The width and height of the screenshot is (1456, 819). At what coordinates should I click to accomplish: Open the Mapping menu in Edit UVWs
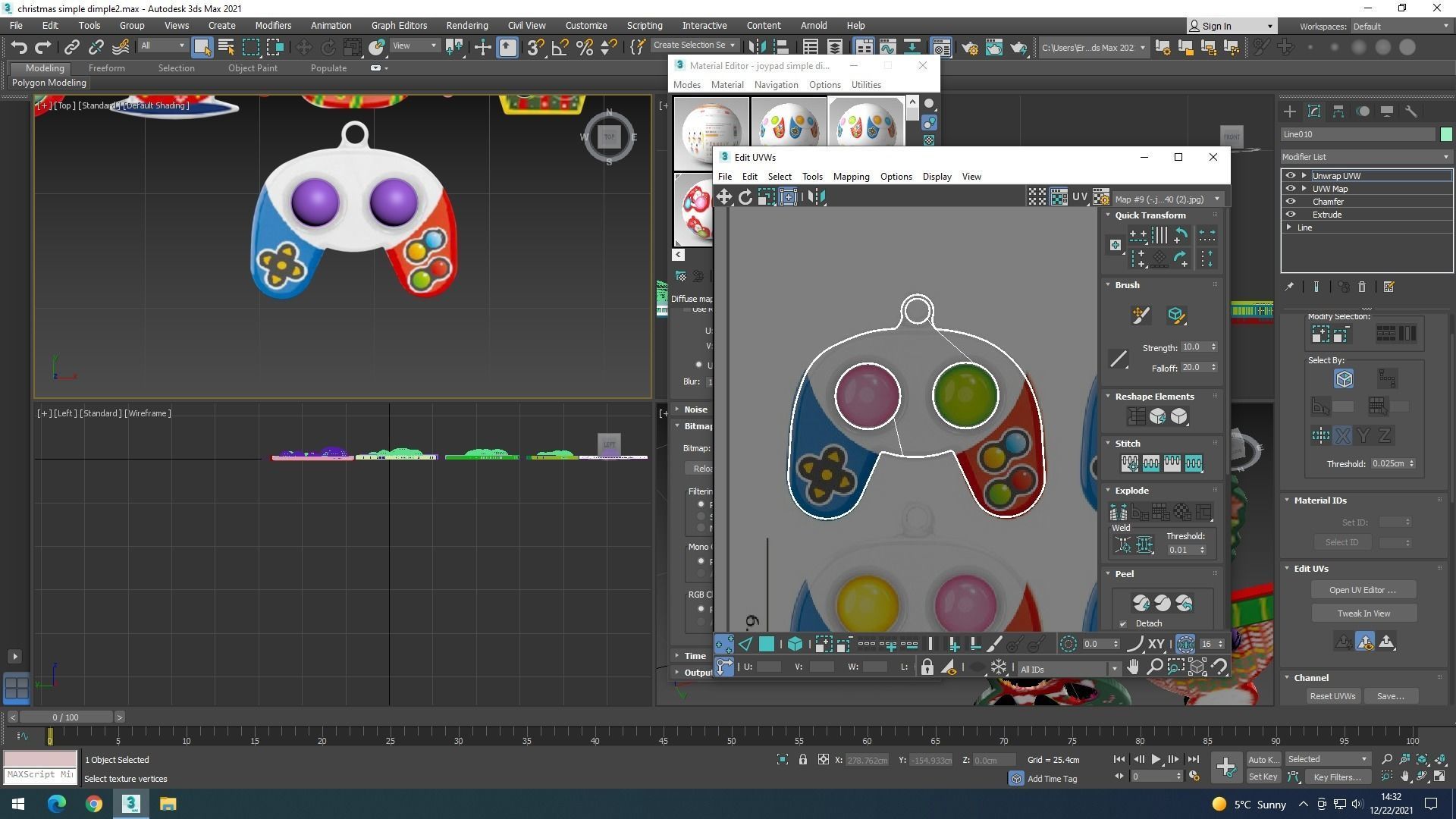pos(851,177)
